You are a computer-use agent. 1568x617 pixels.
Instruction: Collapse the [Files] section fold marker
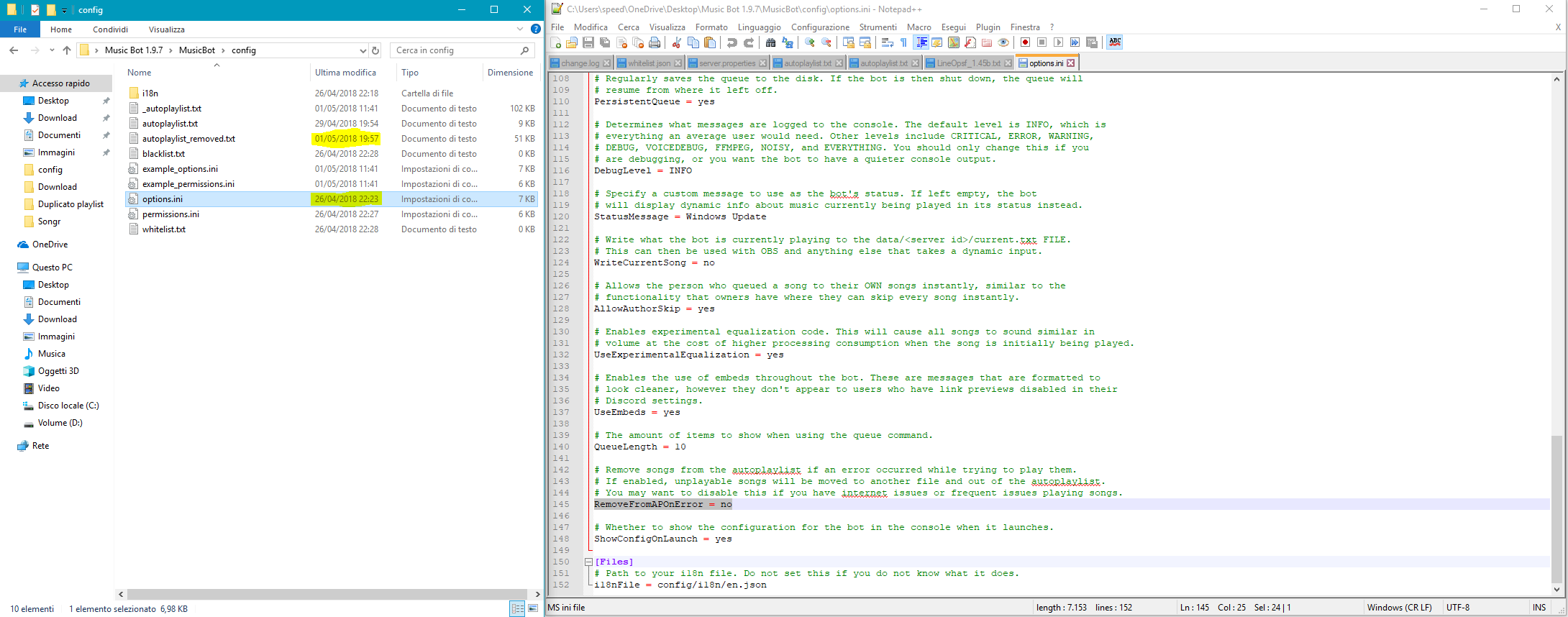tap(588, 562)
